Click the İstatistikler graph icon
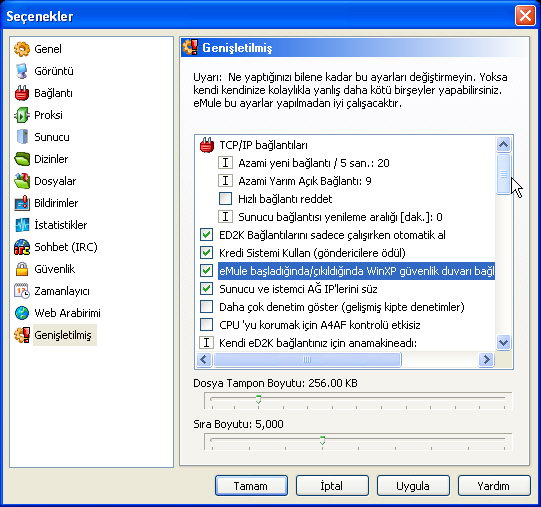The width and height of the screenshot is (541, 507). pos(22,225)
